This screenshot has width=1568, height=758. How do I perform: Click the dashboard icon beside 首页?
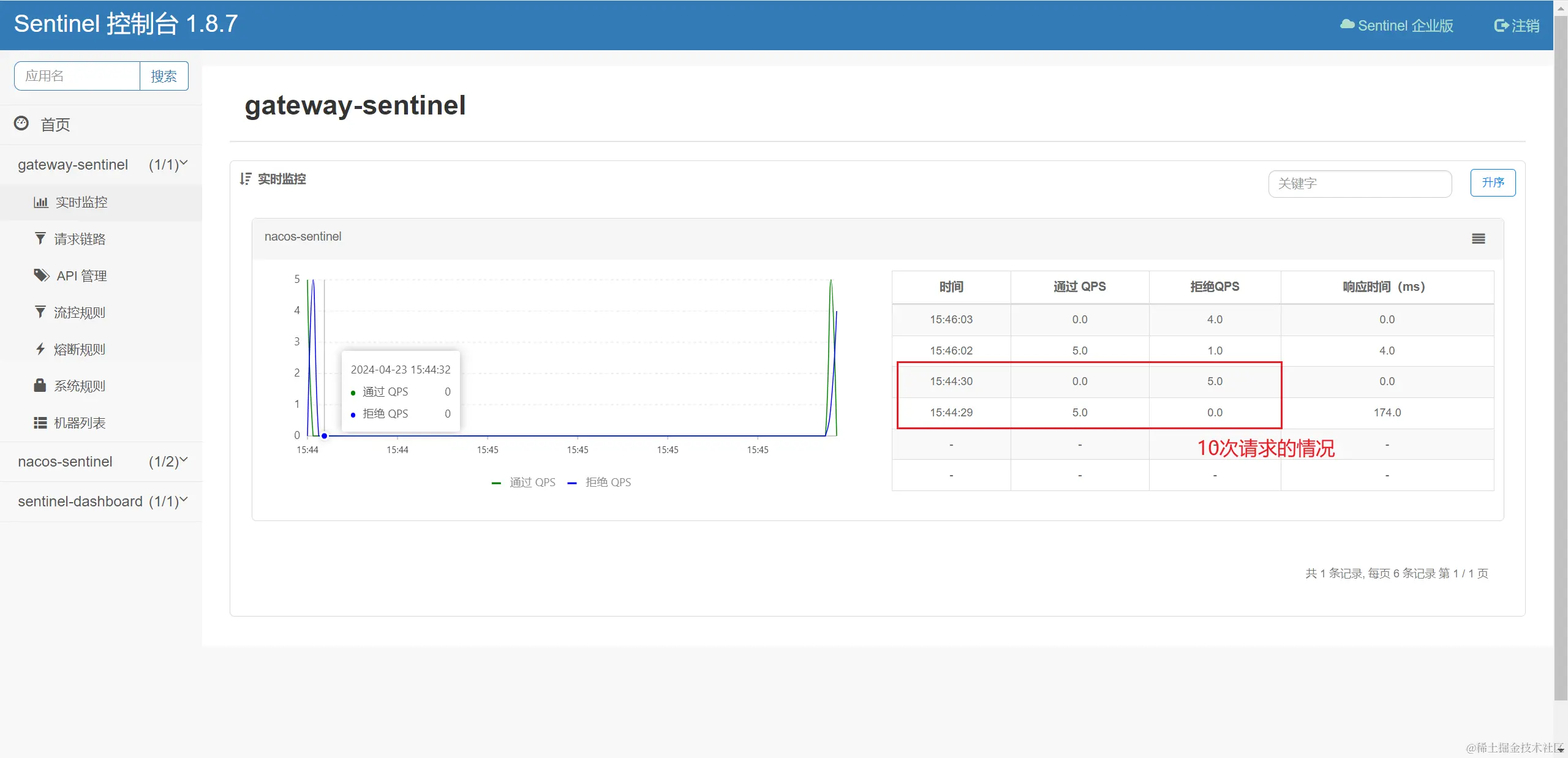click(21, 124)
